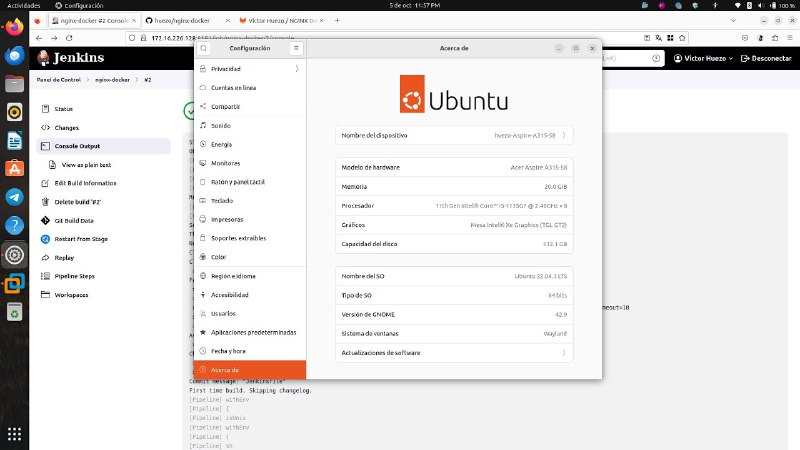Select Compartir in the settings sidebar
This screenshot has width=800, height=450.
coord(250,107)
